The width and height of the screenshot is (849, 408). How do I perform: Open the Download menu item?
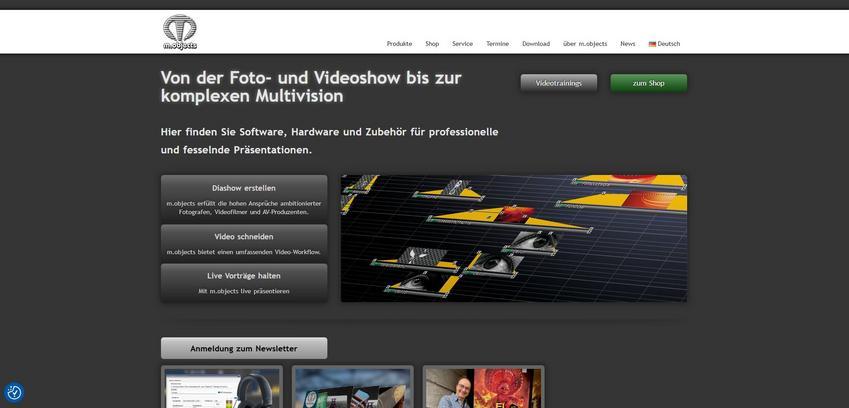[536, 44]
